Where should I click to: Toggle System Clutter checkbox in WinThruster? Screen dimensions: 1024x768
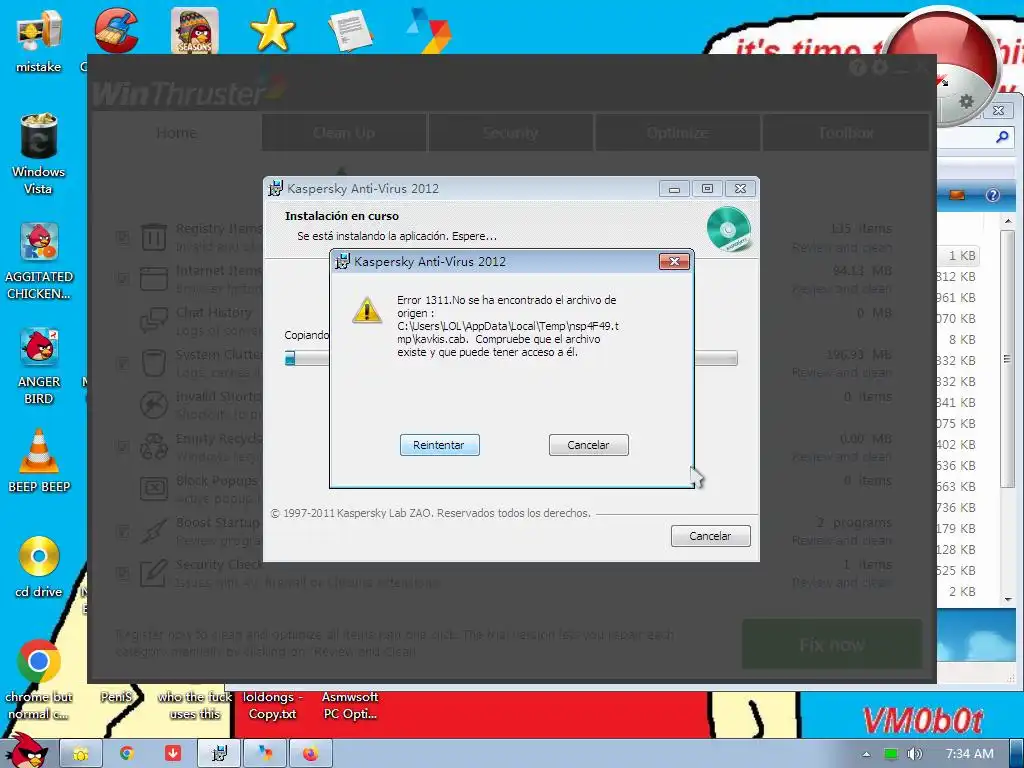click(x=122, y=363)
